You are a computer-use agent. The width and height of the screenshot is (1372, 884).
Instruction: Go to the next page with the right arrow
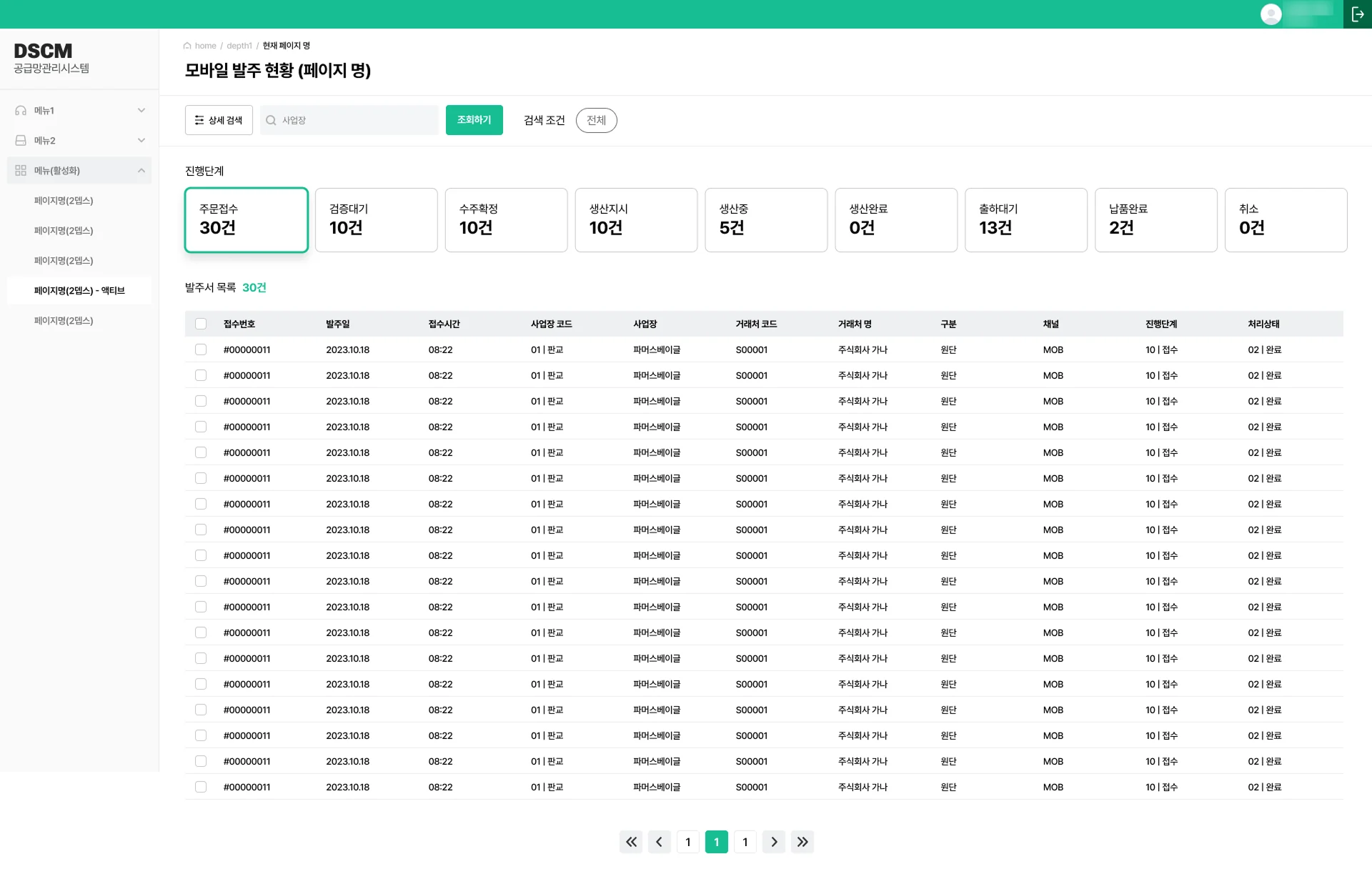pos(774,842)
